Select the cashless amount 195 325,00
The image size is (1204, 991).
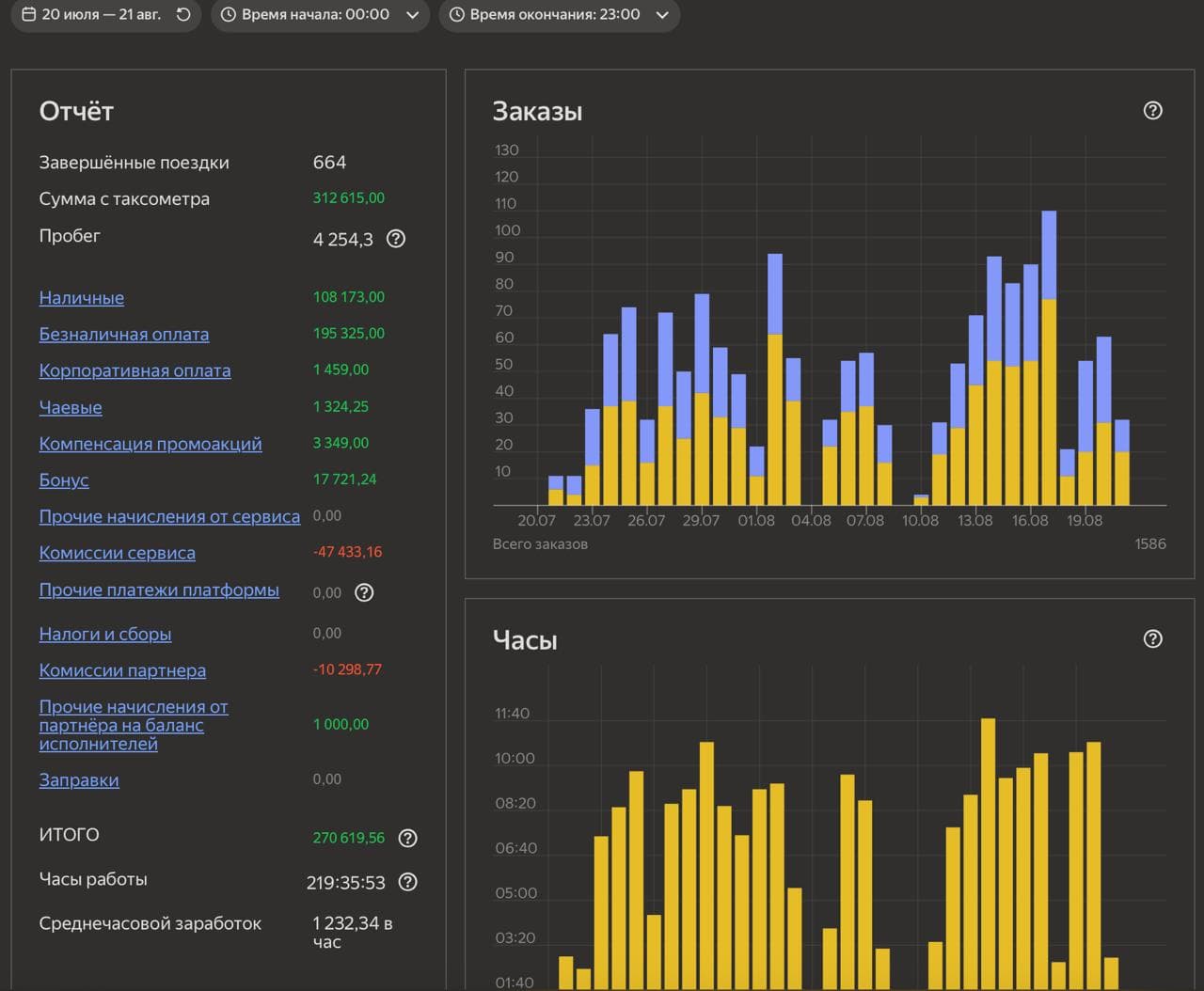coord(349,334)
